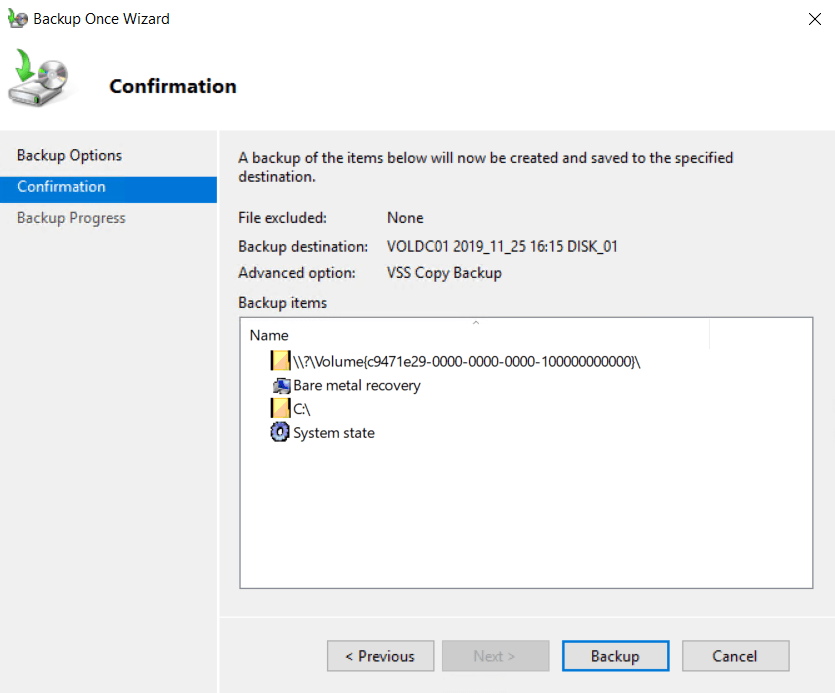The image size is (835, 693).
Task: Go to the Backup Options step
Action: tap(69, 155)
